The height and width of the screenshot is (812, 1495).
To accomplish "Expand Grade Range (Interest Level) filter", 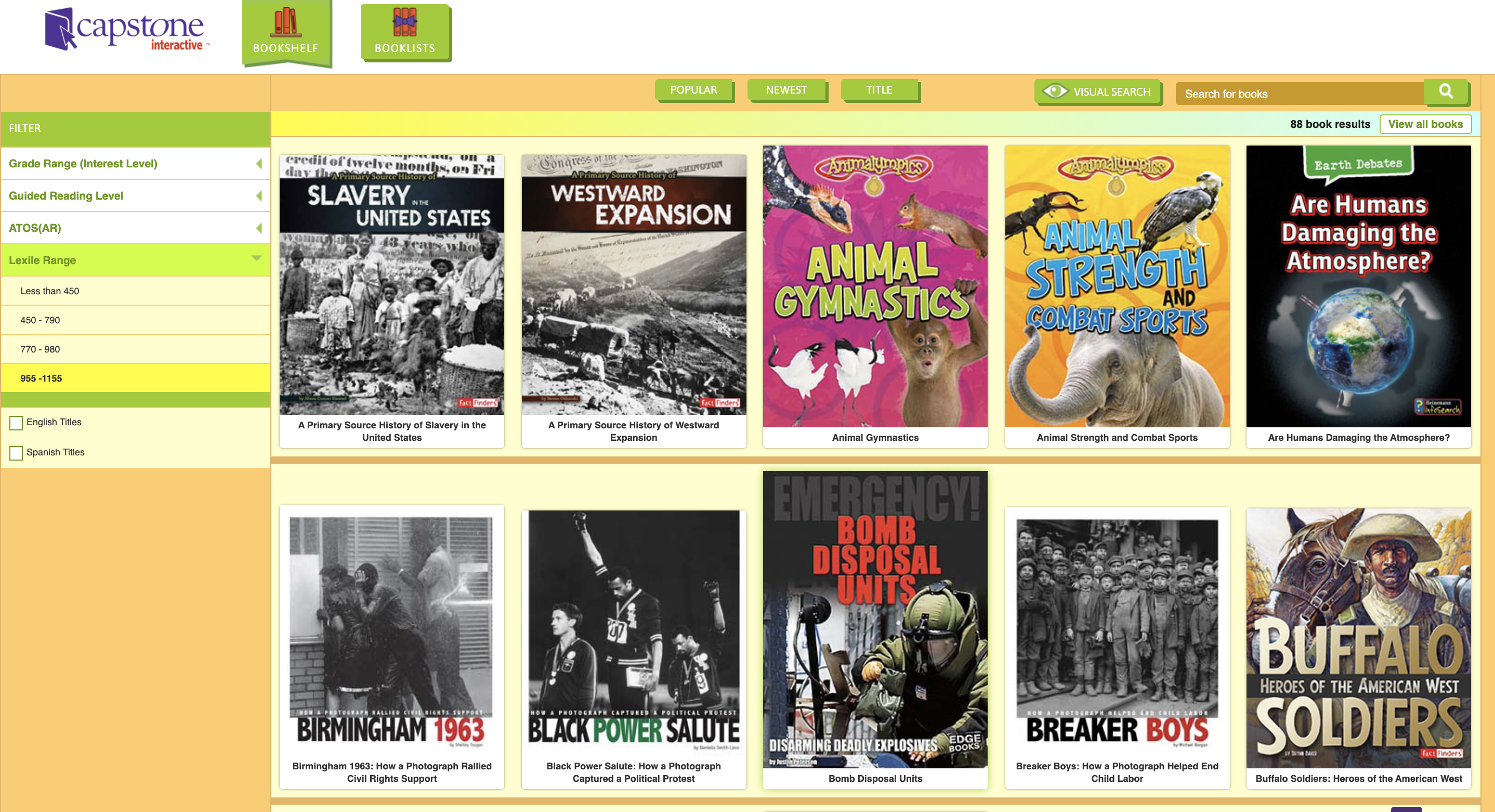I will [135, 164].
